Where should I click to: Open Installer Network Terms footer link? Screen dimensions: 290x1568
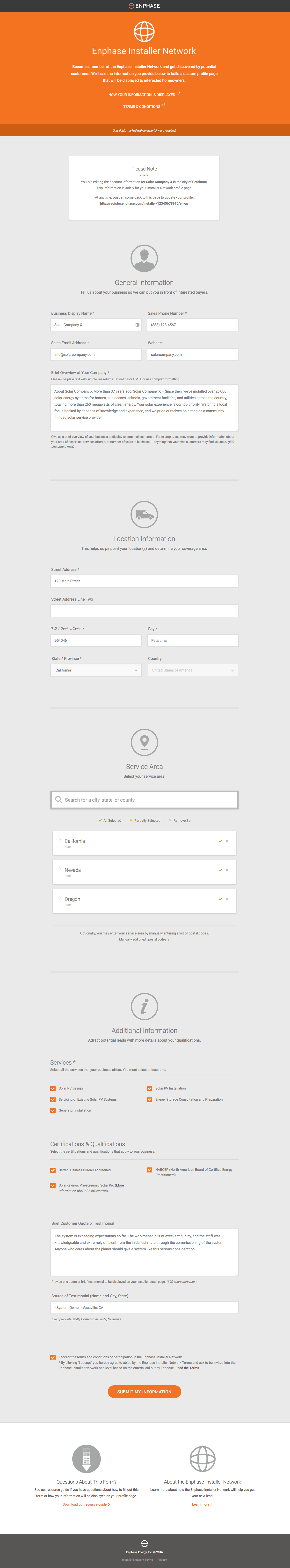click(x=138, y=1560)
